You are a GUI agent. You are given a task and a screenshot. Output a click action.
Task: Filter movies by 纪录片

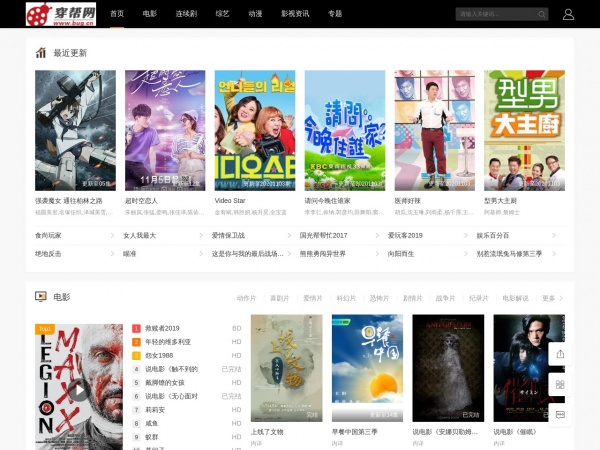(x=479, y=298)
